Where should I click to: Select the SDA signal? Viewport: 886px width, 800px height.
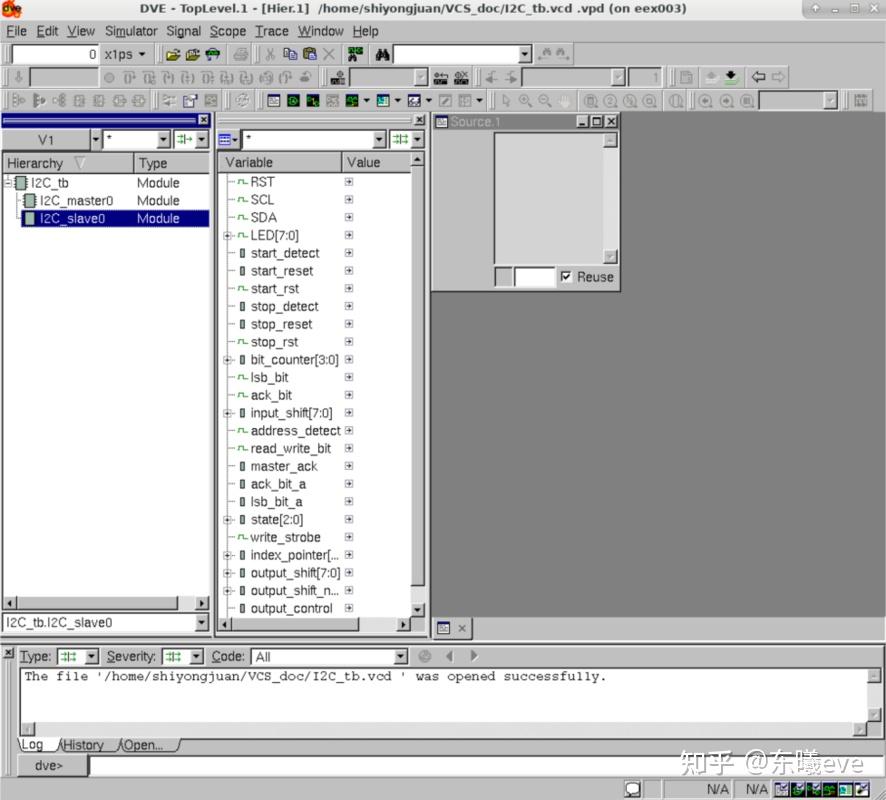pos(263,218)
